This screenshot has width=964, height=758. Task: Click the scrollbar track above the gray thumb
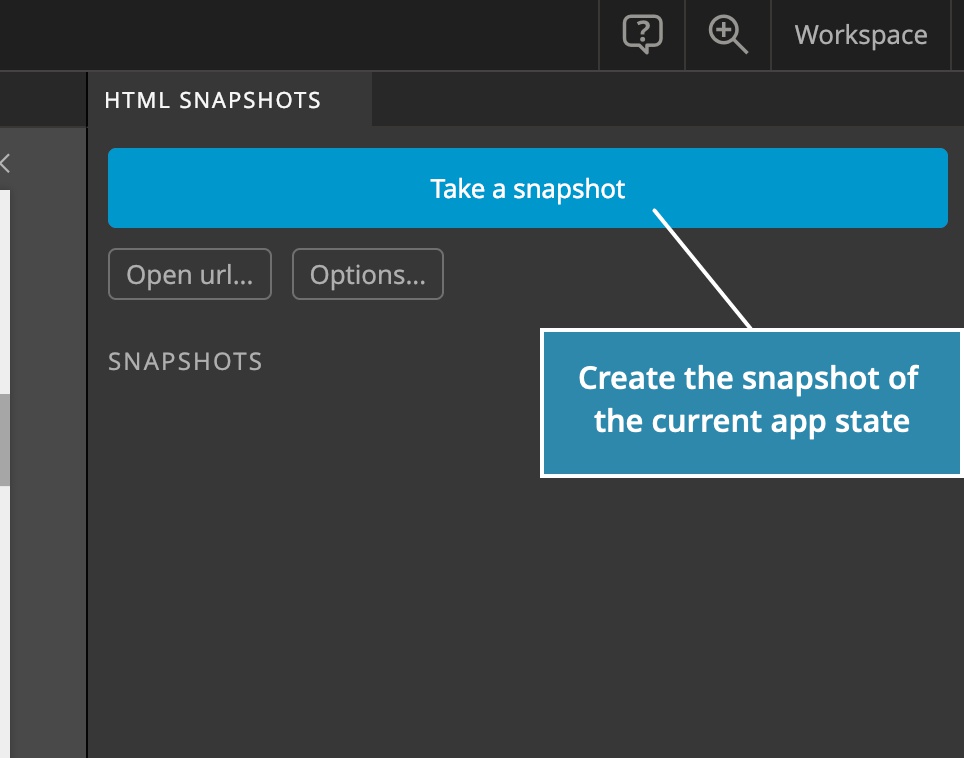click(x=4, y=293)
